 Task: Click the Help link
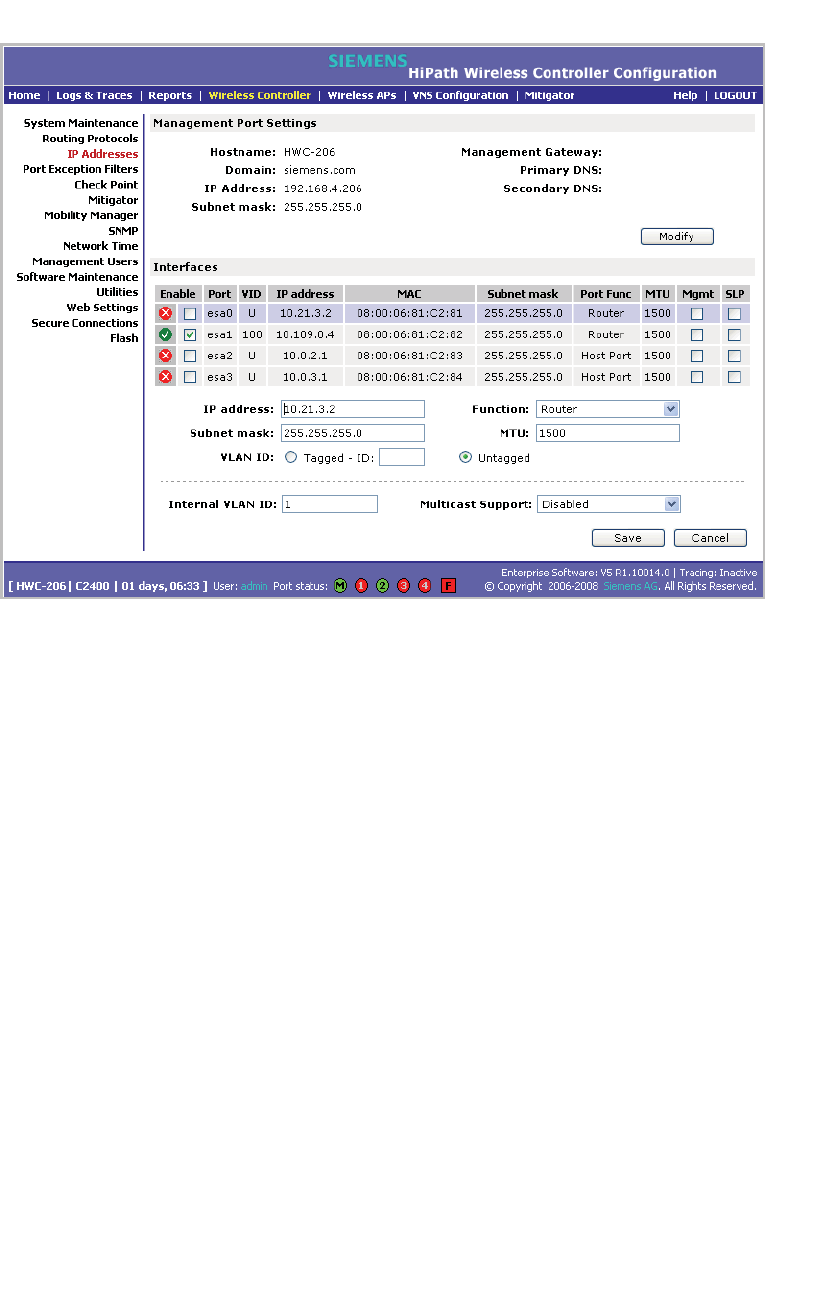[x=685, y=96]
